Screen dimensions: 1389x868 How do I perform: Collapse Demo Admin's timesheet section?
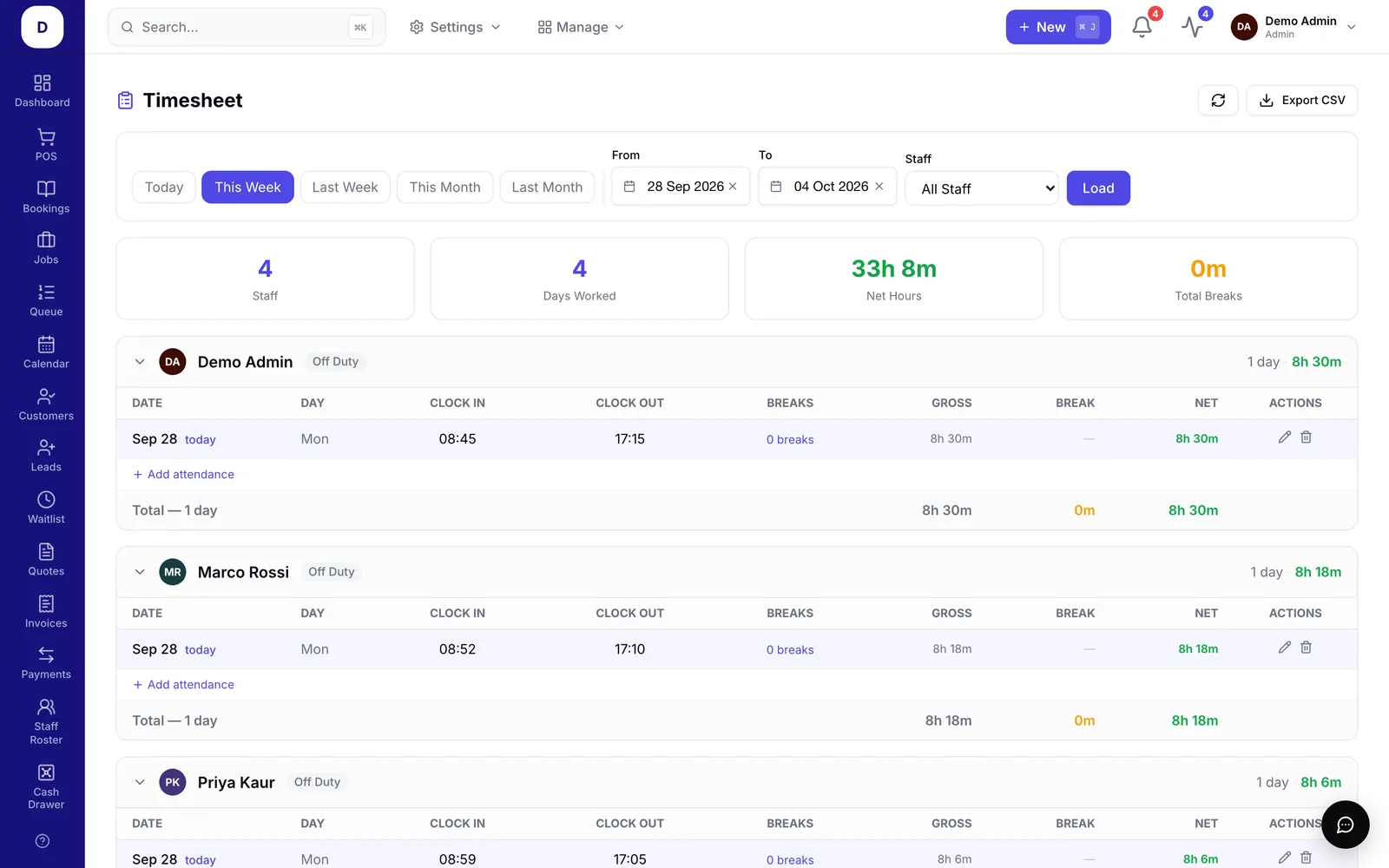coord(140,362)
